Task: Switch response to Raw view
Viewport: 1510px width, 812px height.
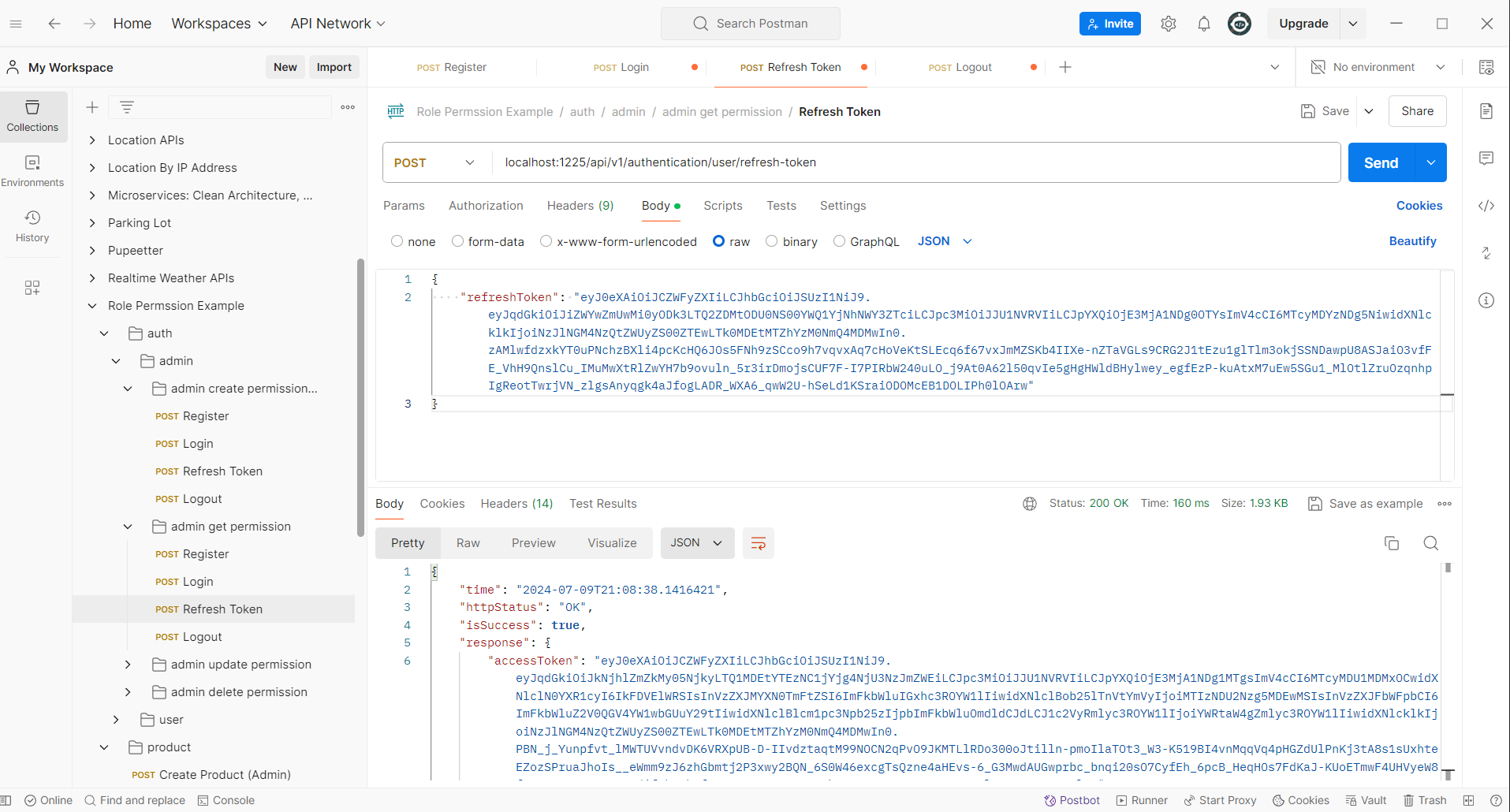Action: pos(468,543)
